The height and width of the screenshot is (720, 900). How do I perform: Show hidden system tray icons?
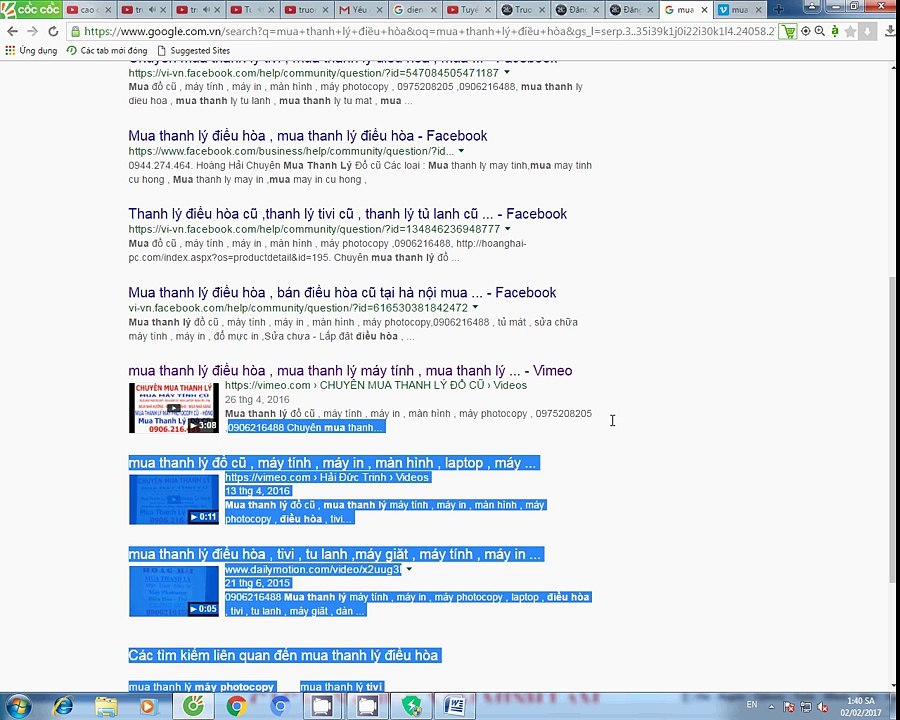771,707
